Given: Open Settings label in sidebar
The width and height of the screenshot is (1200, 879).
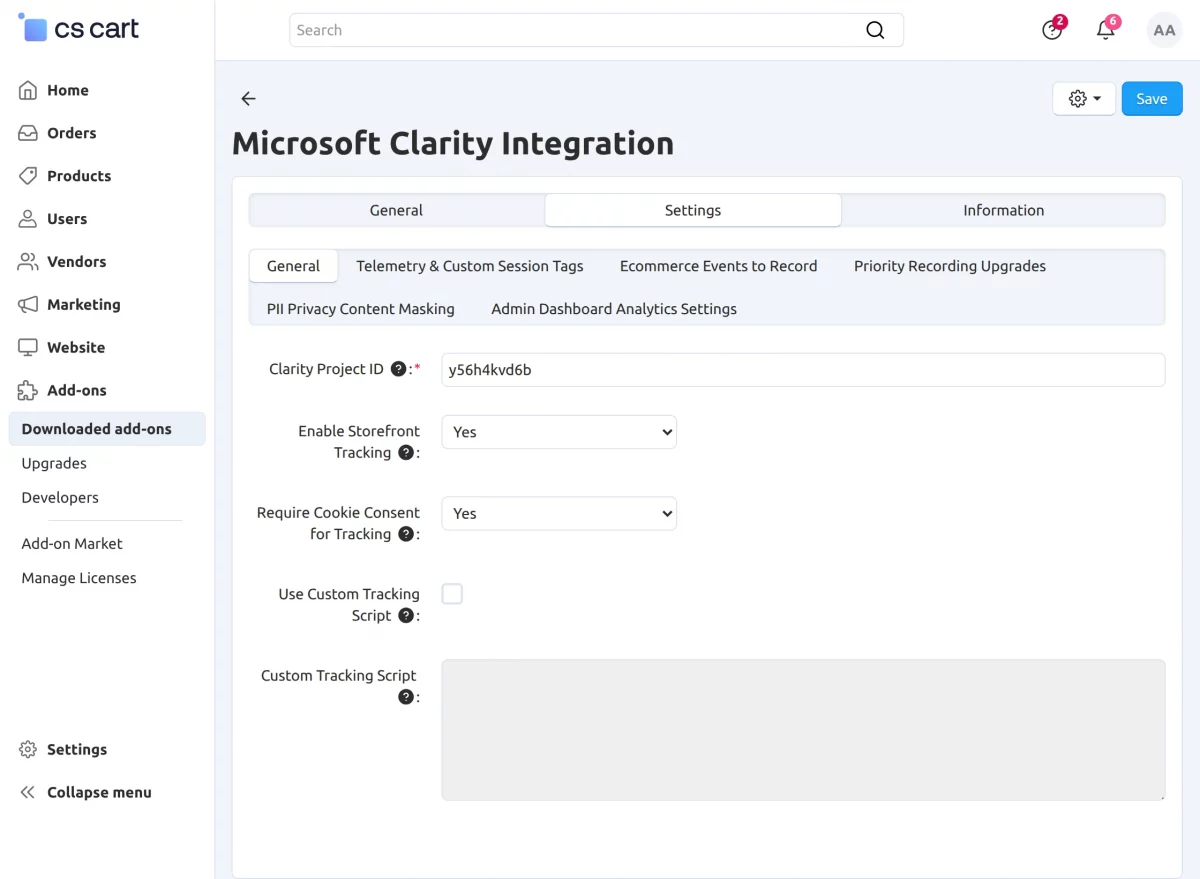Looking at the screenshot, I should click(x=77, y=750).
